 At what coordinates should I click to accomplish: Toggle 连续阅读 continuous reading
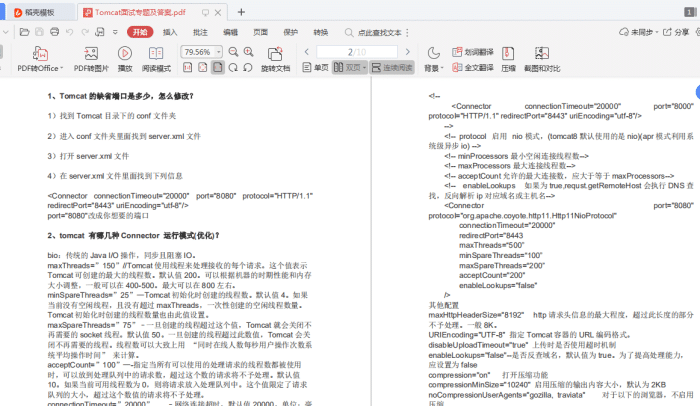click(392, 67)
